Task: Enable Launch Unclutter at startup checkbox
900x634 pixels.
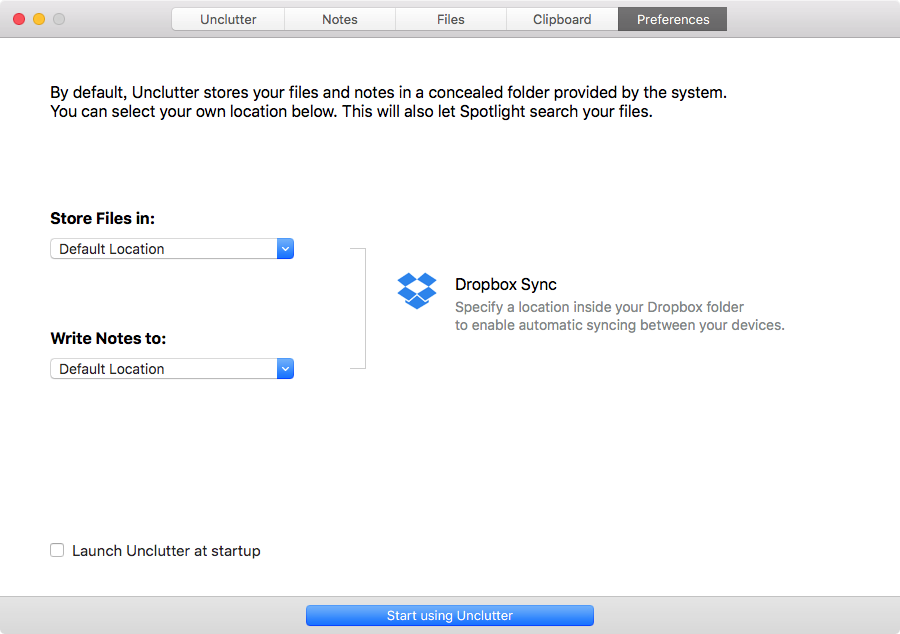Action: (57, 550)
